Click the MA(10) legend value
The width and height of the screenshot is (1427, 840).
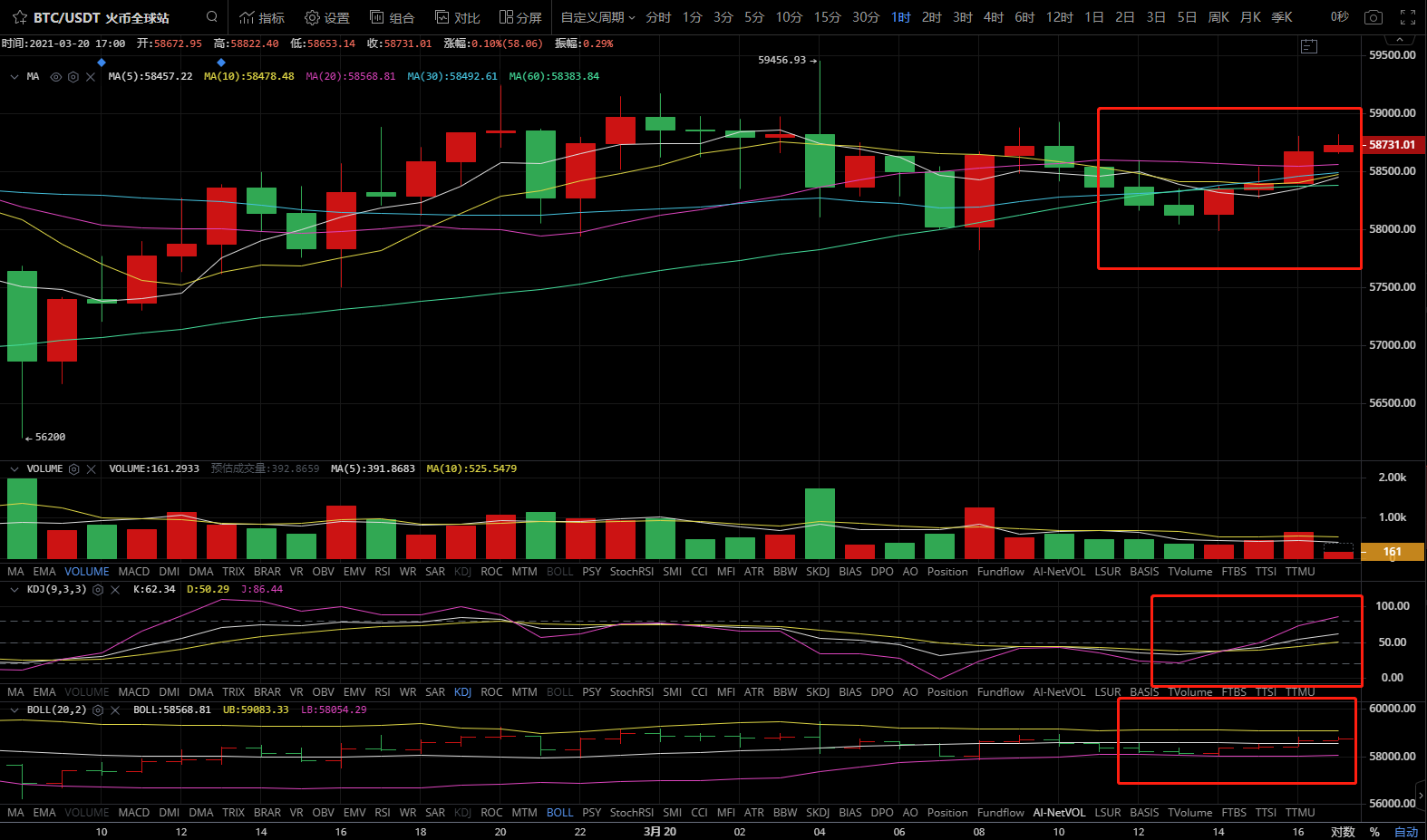click(249, 77)
